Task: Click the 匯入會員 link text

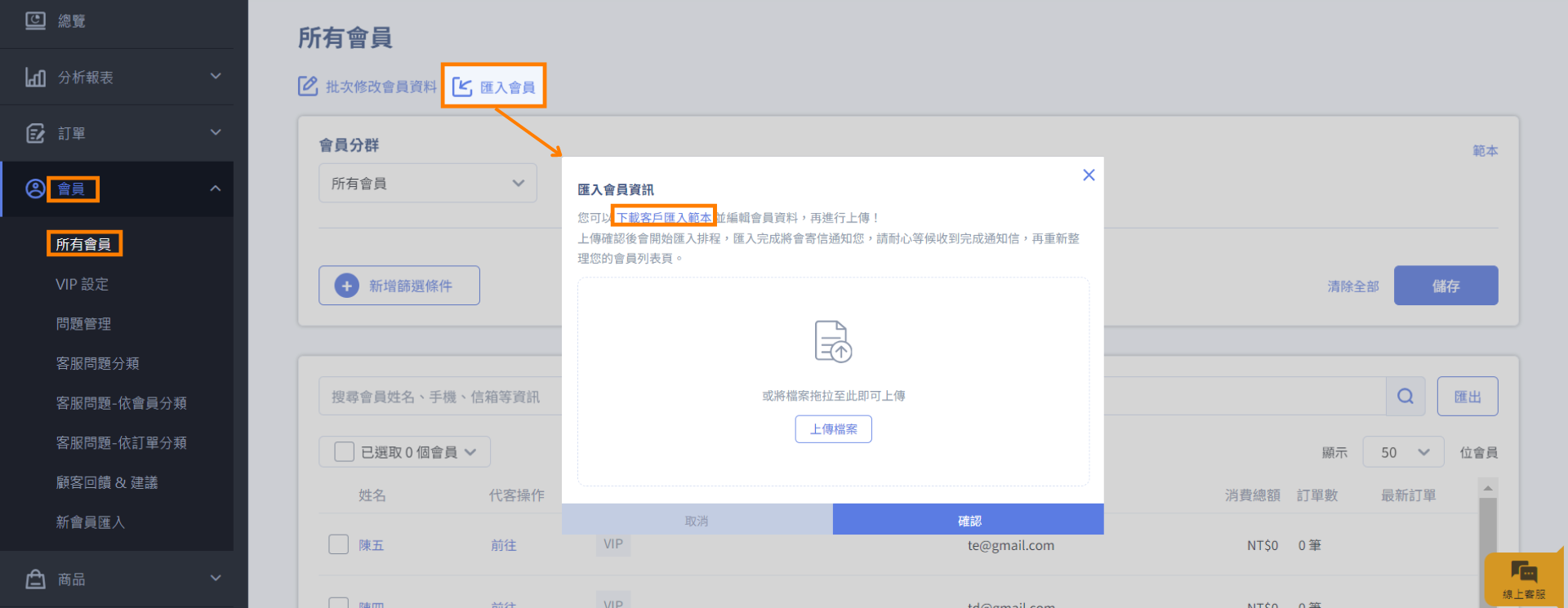Action: [x=507, y=87]
